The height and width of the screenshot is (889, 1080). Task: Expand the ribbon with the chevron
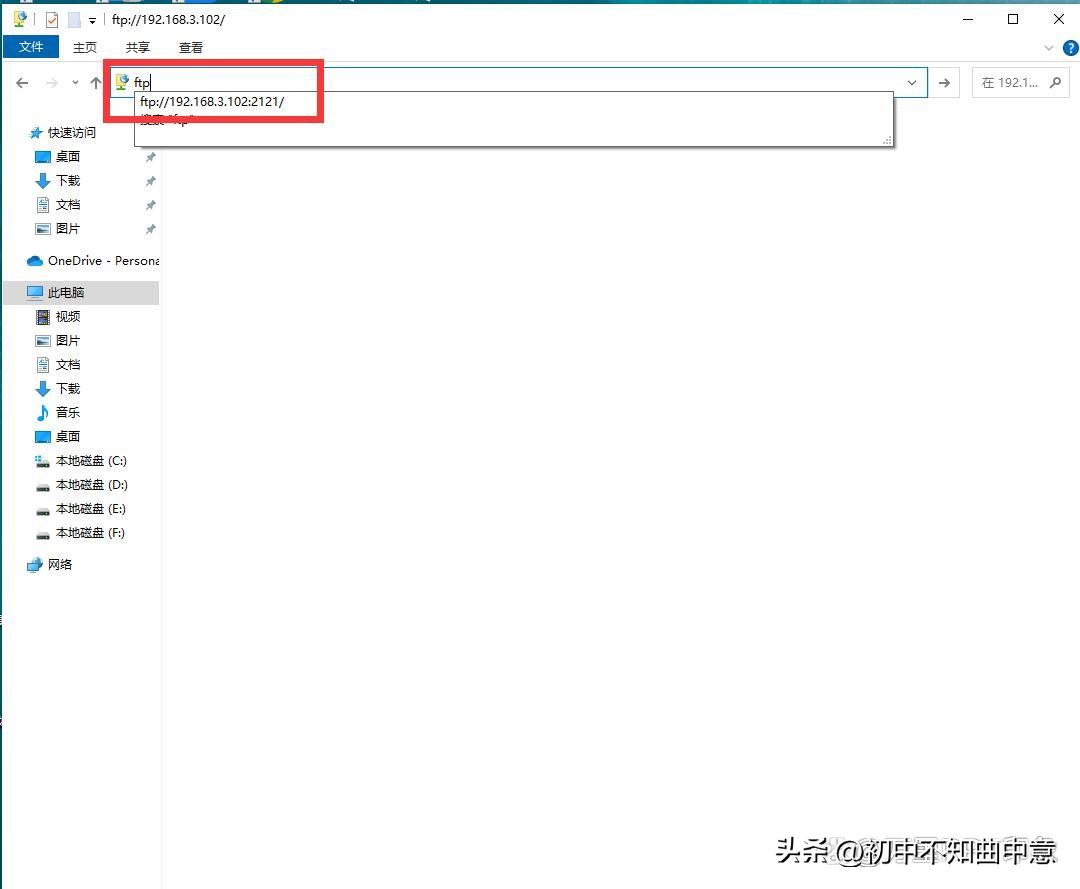(1048, 48)
